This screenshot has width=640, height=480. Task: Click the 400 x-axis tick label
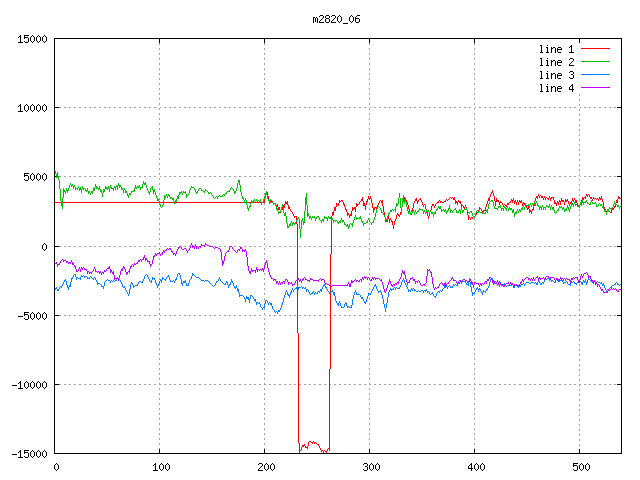[x=475, y=467]
